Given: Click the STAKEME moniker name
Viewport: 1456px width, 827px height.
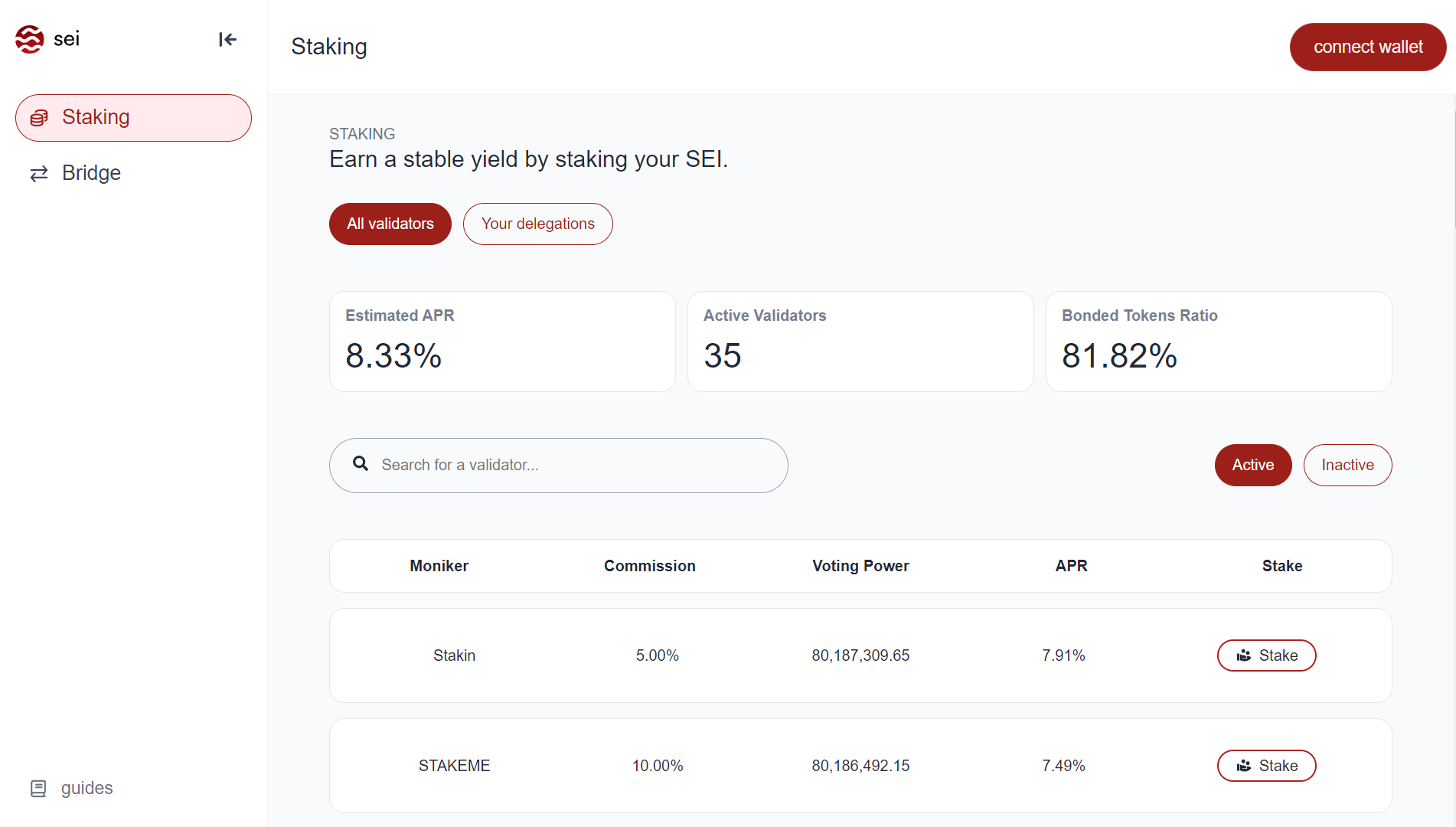Looking at the screenshot, I should click(455, 766).
